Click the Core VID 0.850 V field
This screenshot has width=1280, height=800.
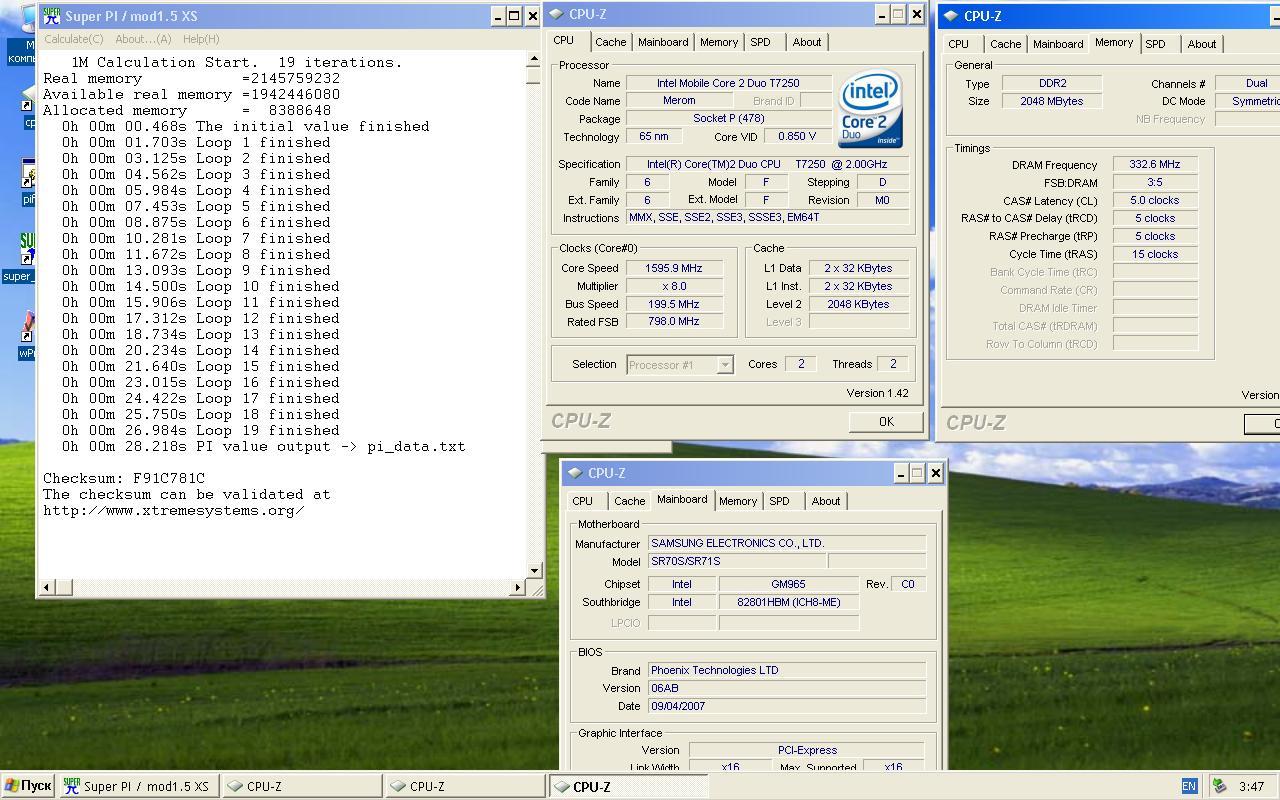pyautogui.click(x=797, y=137)
